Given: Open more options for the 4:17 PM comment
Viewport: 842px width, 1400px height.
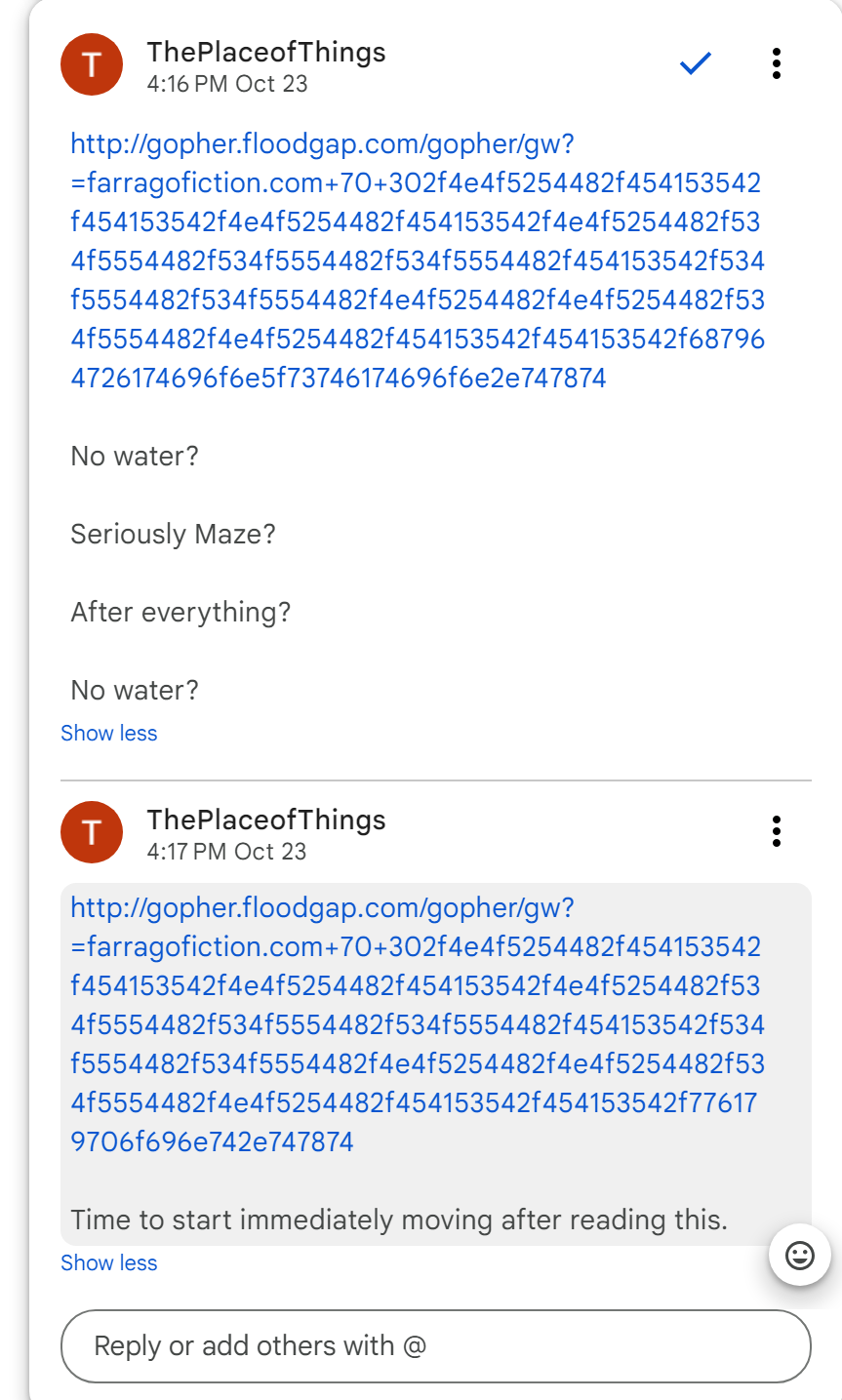Looking at the screenshot, I should 776,831.
